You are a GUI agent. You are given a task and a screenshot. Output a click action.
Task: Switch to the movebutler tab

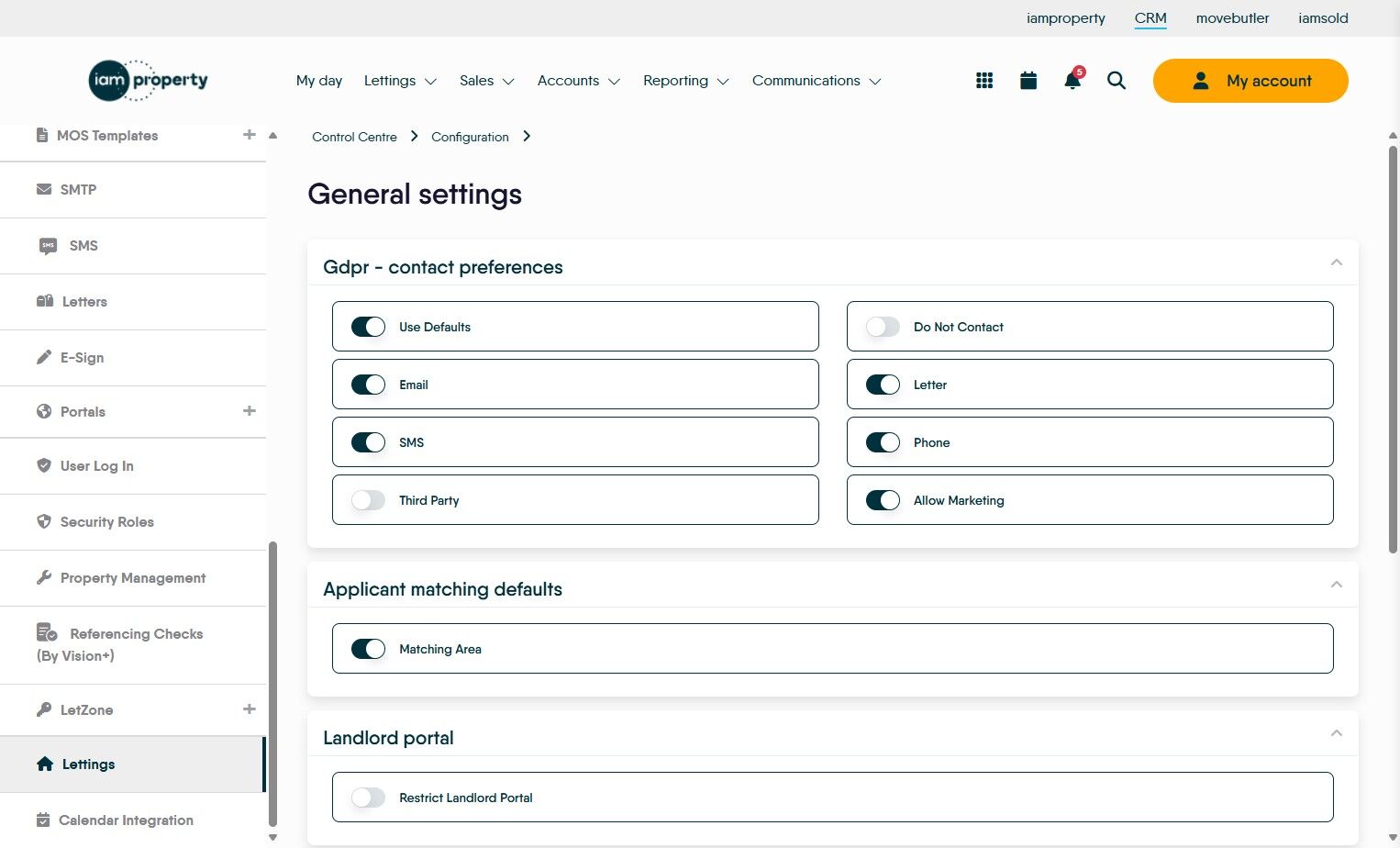[1232, 18]
